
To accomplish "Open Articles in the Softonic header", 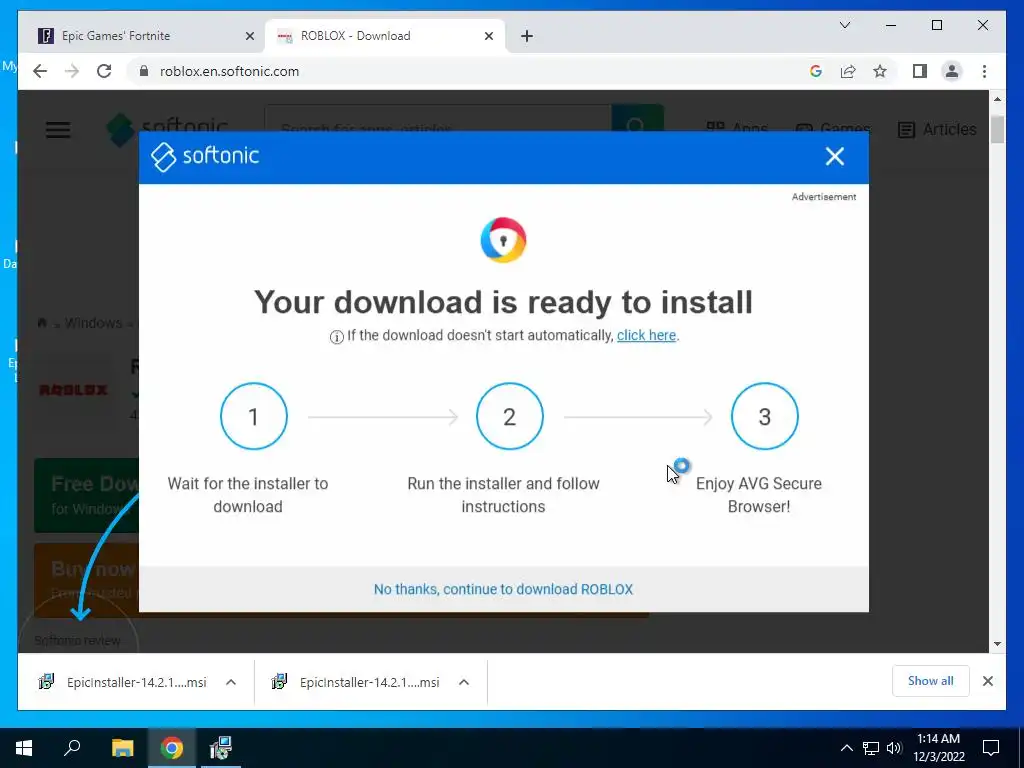I will point(937,129).
